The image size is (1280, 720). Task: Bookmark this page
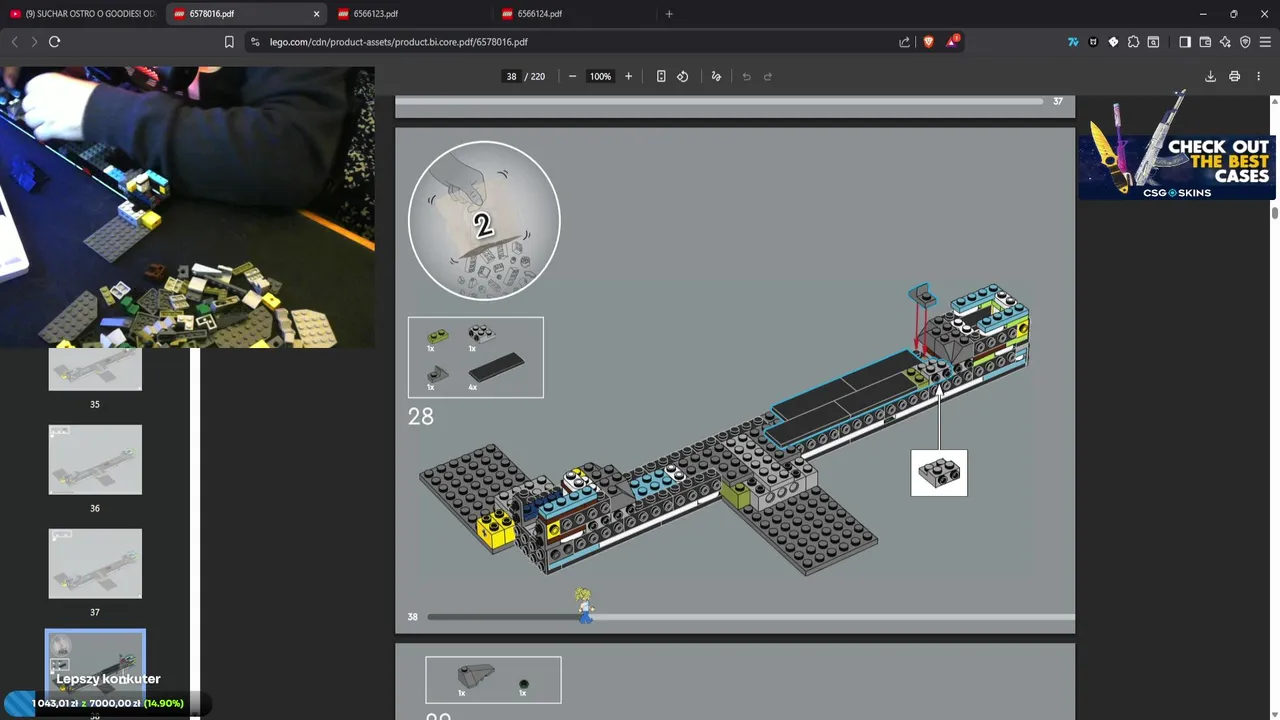229,42
